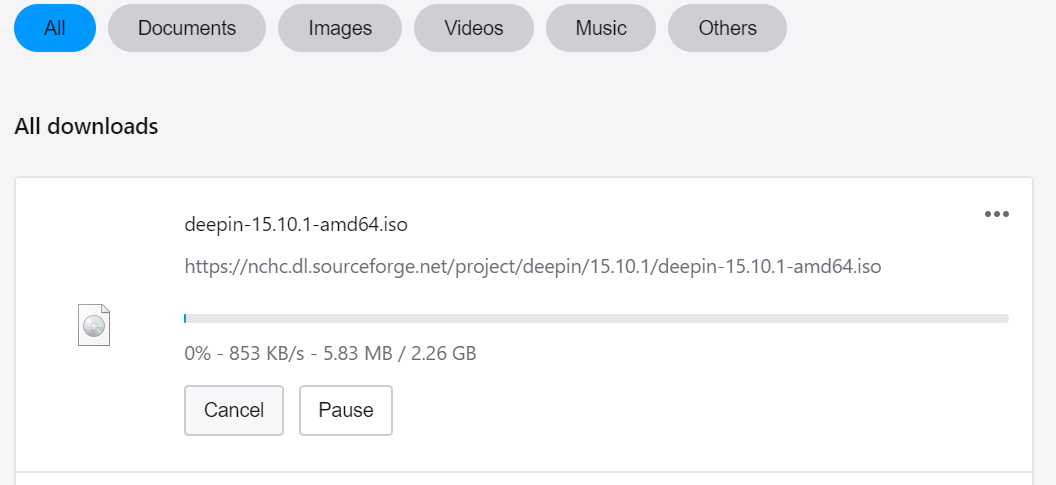Cancel the deepin ISO download
1056x485 pixels.
click(x=234, y=410)
